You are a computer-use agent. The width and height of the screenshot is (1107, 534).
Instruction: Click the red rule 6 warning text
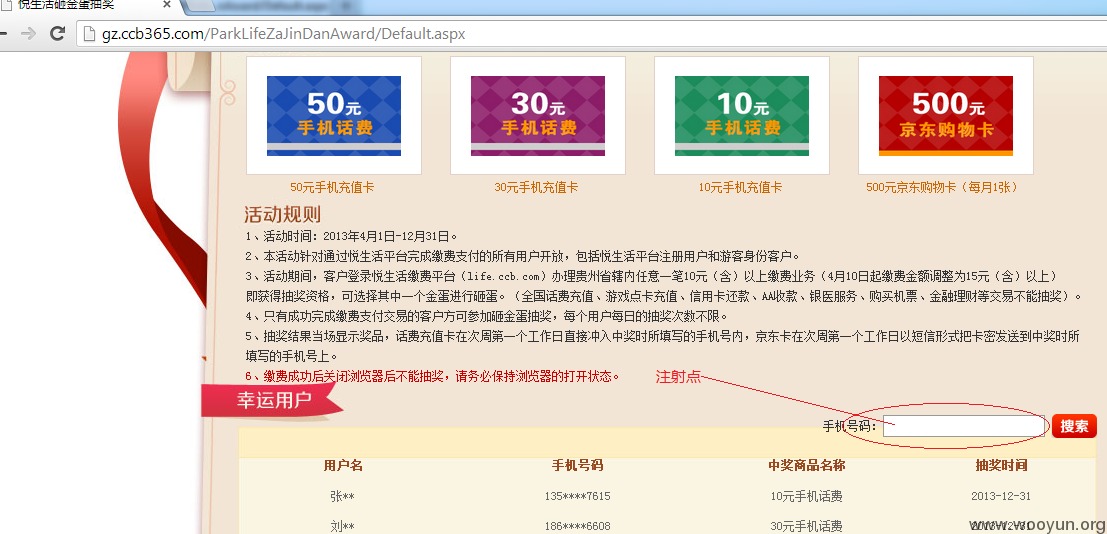[432, 376]
